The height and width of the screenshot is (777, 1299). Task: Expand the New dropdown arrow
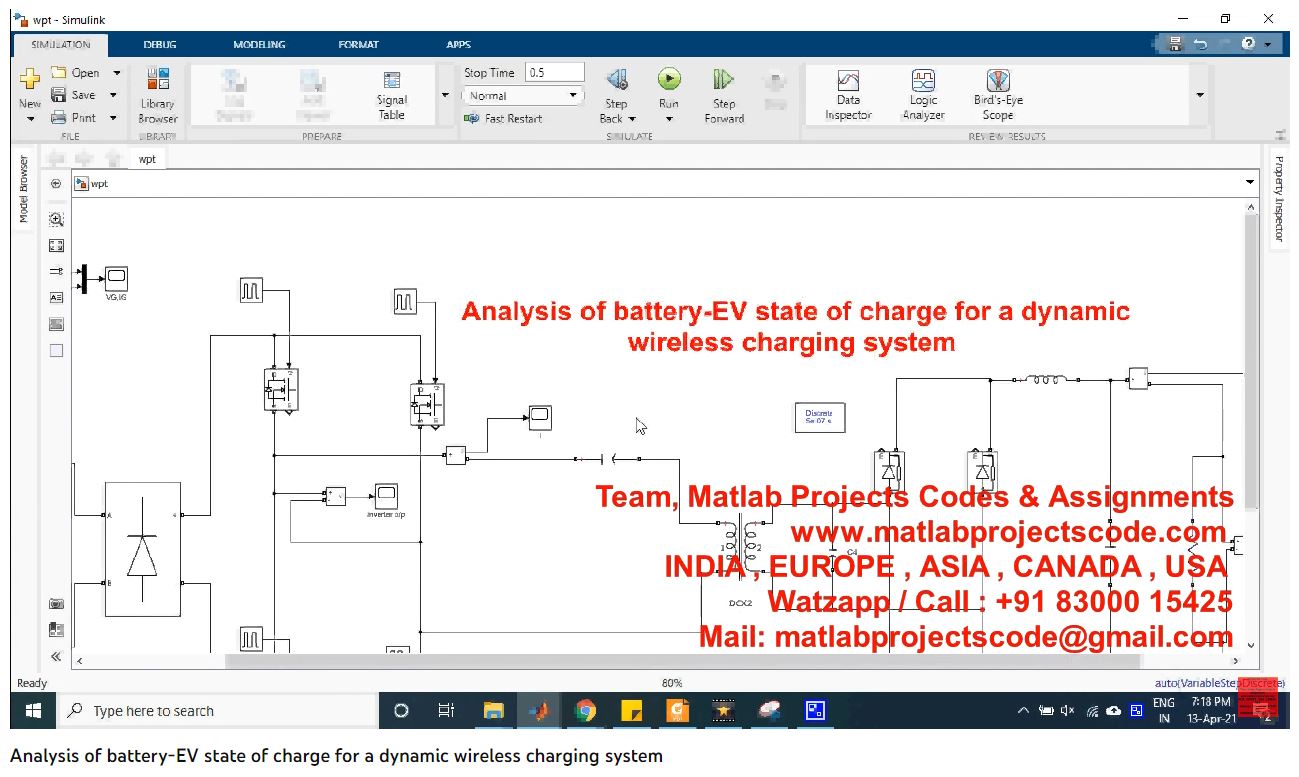[30, 119]
